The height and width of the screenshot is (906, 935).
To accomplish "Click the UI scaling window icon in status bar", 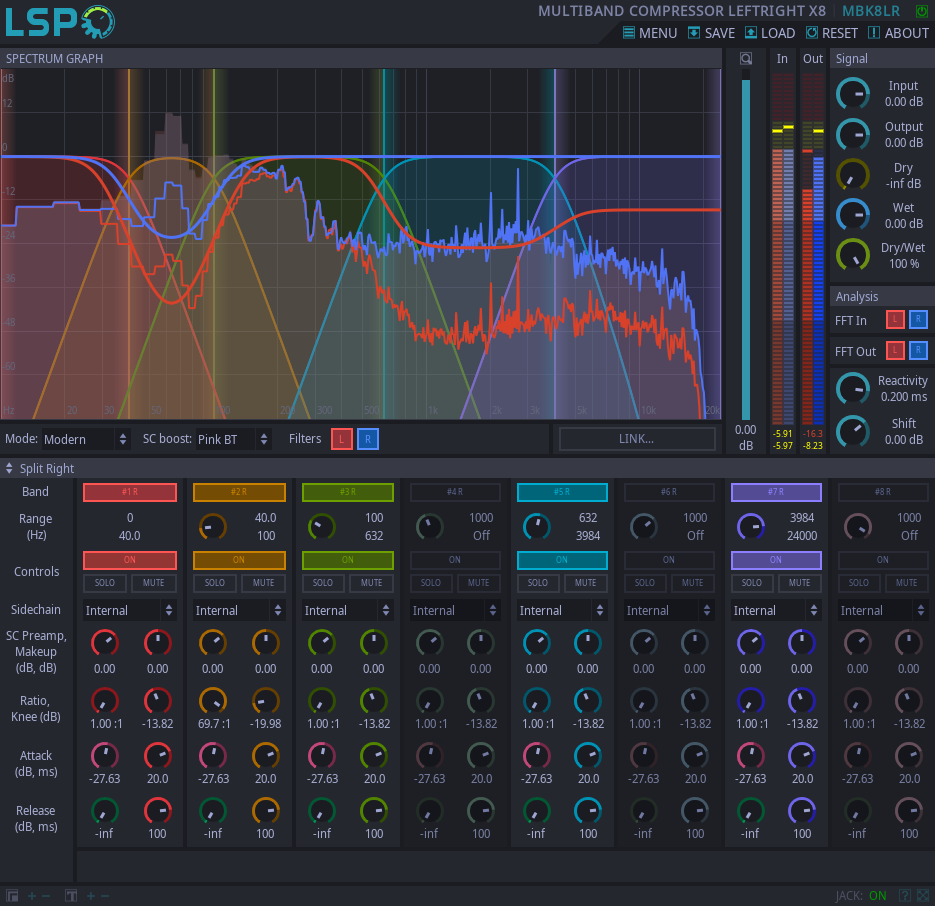I will click(12, 896).
